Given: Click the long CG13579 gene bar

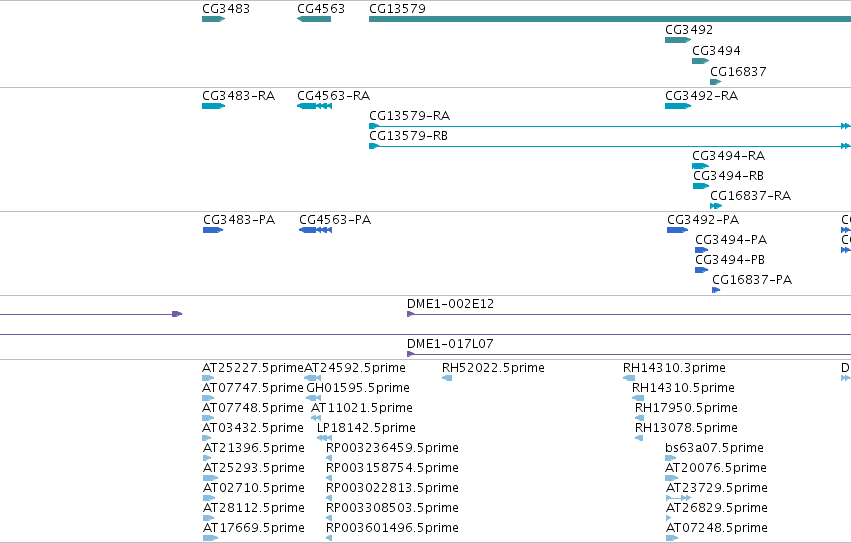Looking at the screenshot, I should pyautogui.click(x=610, y=19).
